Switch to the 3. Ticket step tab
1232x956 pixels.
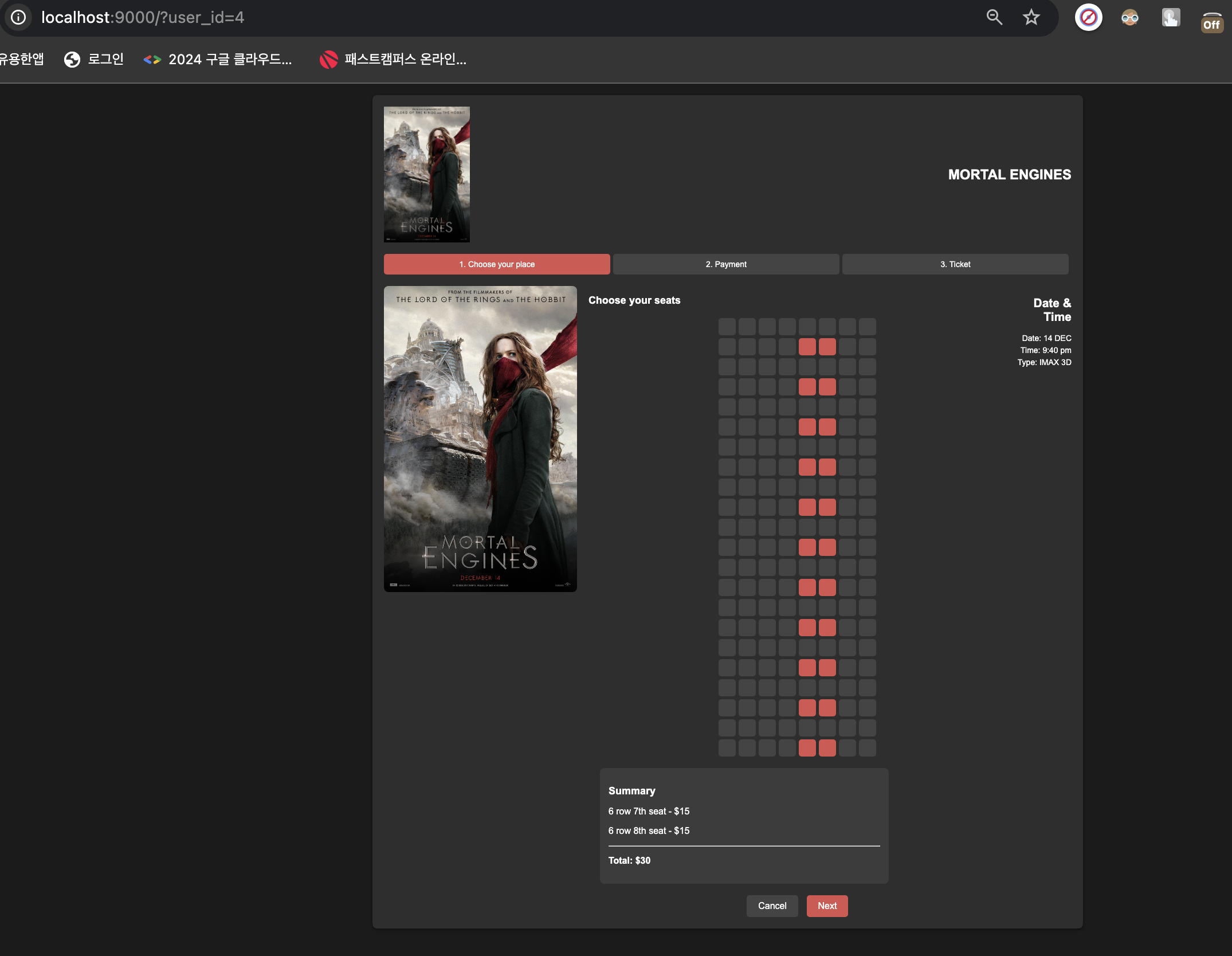click(x=955, y=264)
